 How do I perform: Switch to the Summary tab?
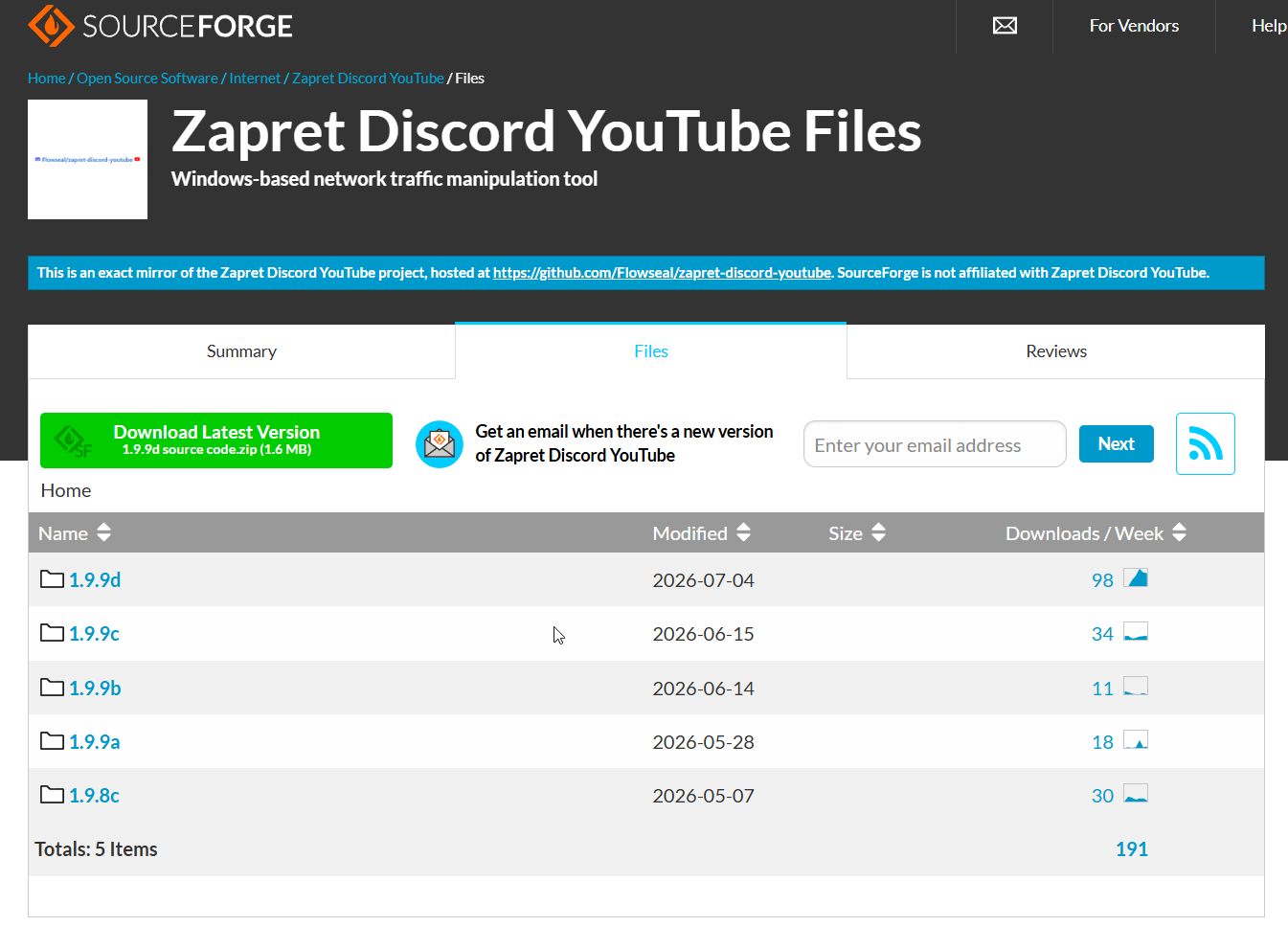[241, 351]
